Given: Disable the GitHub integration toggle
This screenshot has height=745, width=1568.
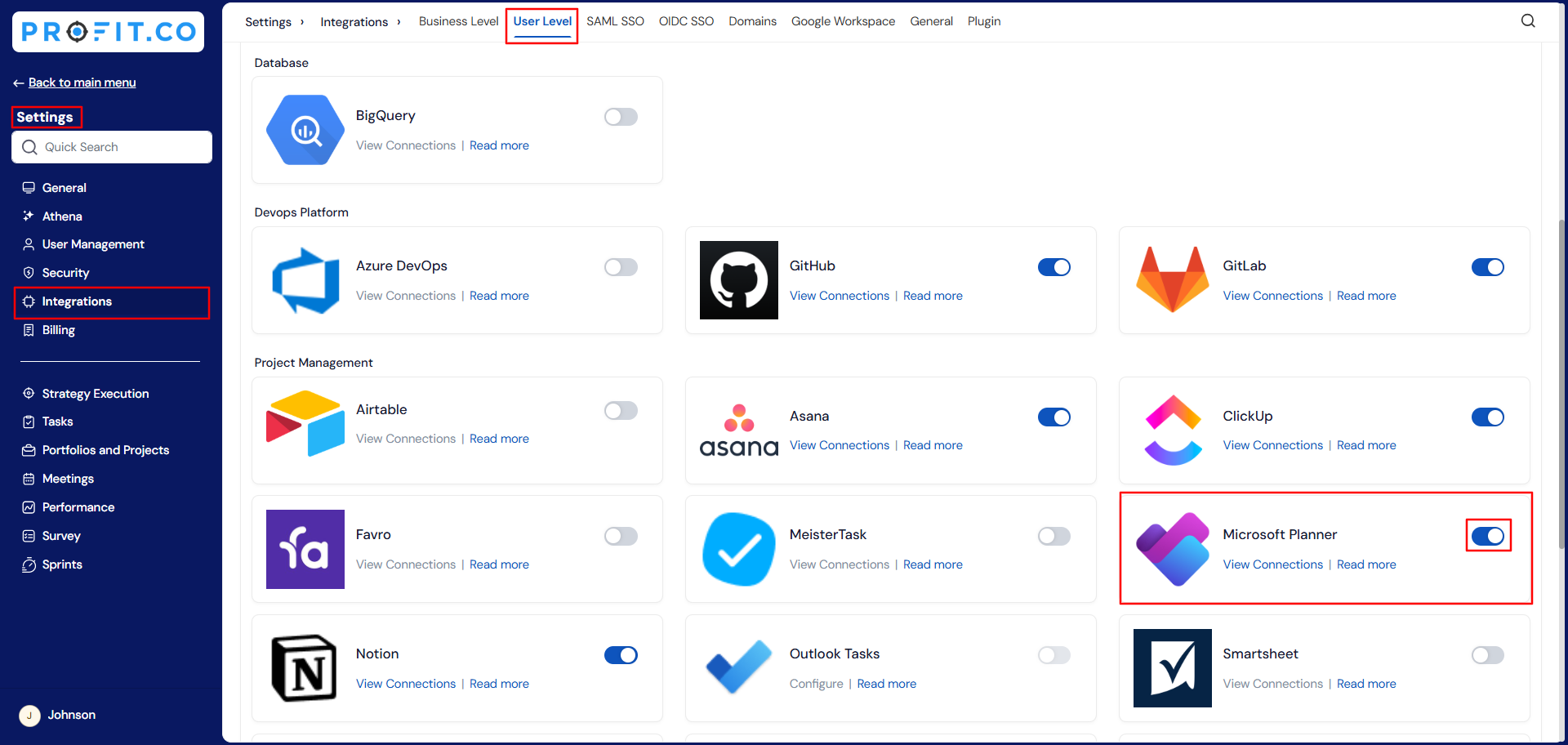Looking at the screenshot, I should [1054, 267].
